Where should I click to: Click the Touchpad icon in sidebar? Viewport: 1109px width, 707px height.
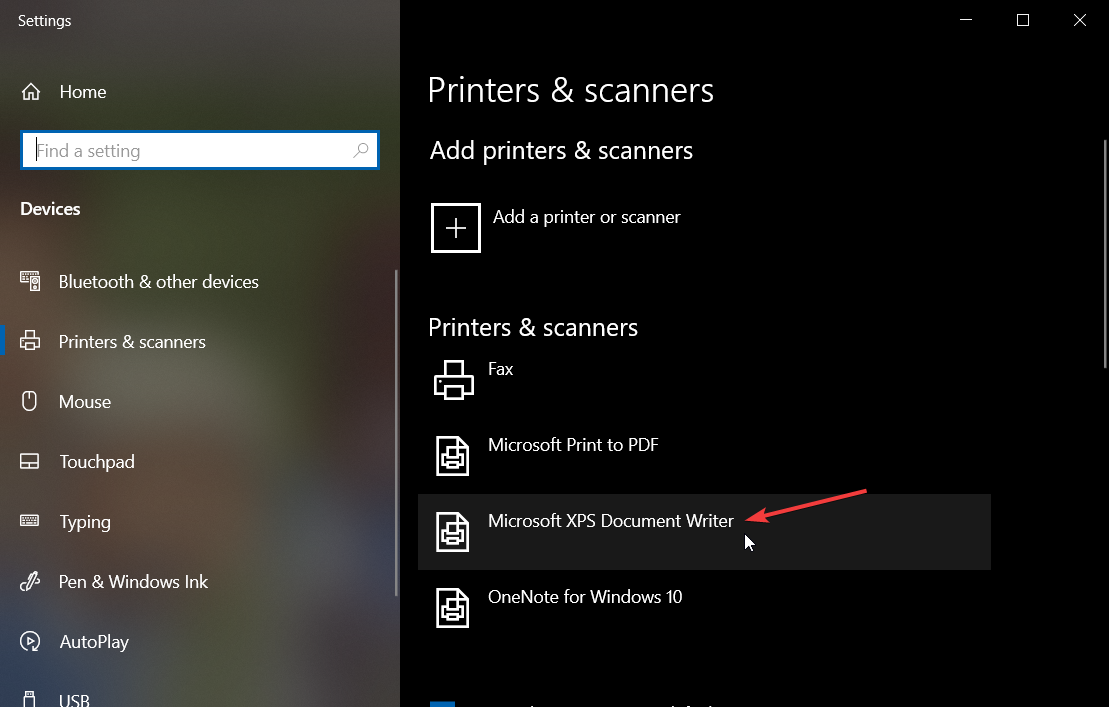[x=30, y=462]
